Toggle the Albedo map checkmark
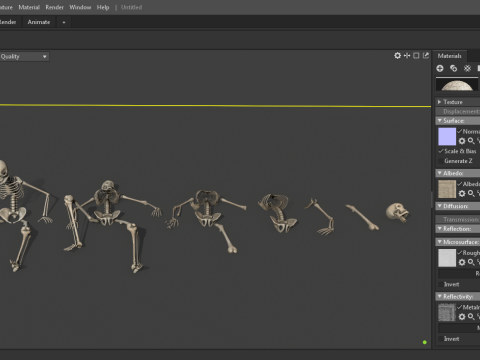 click(x=460, y=184)
